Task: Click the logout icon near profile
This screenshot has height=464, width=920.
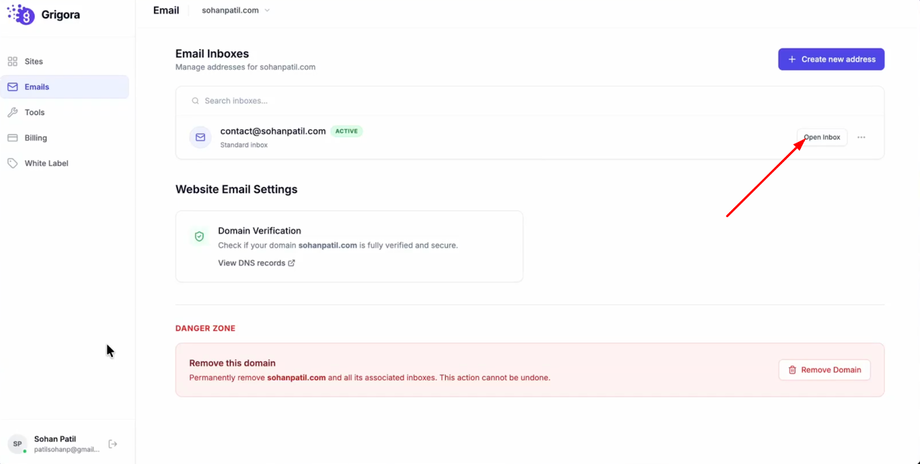Action: tap(113, 444)
